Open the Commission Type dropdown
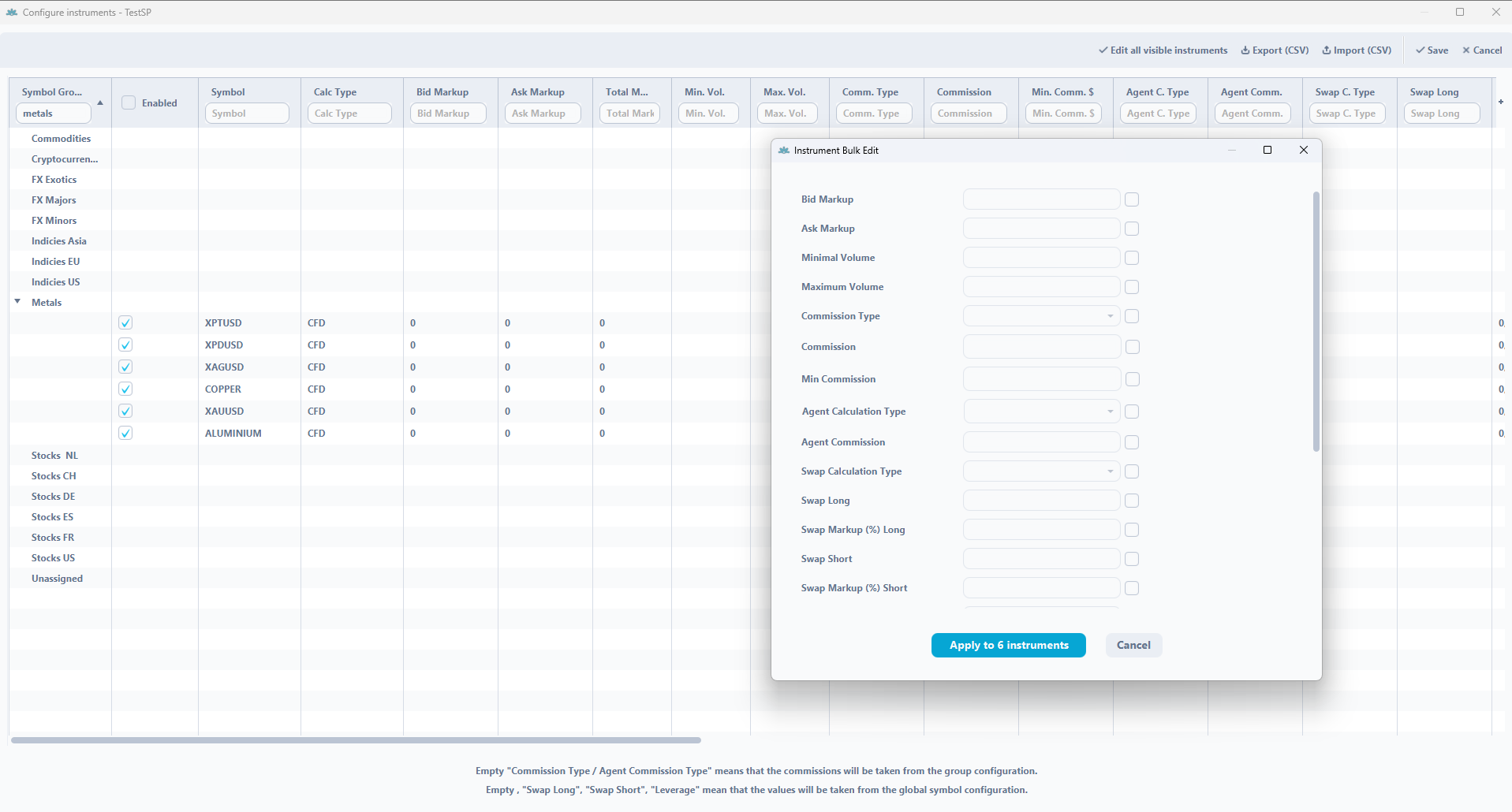The image size is (1512, 812). (1041, 316)
